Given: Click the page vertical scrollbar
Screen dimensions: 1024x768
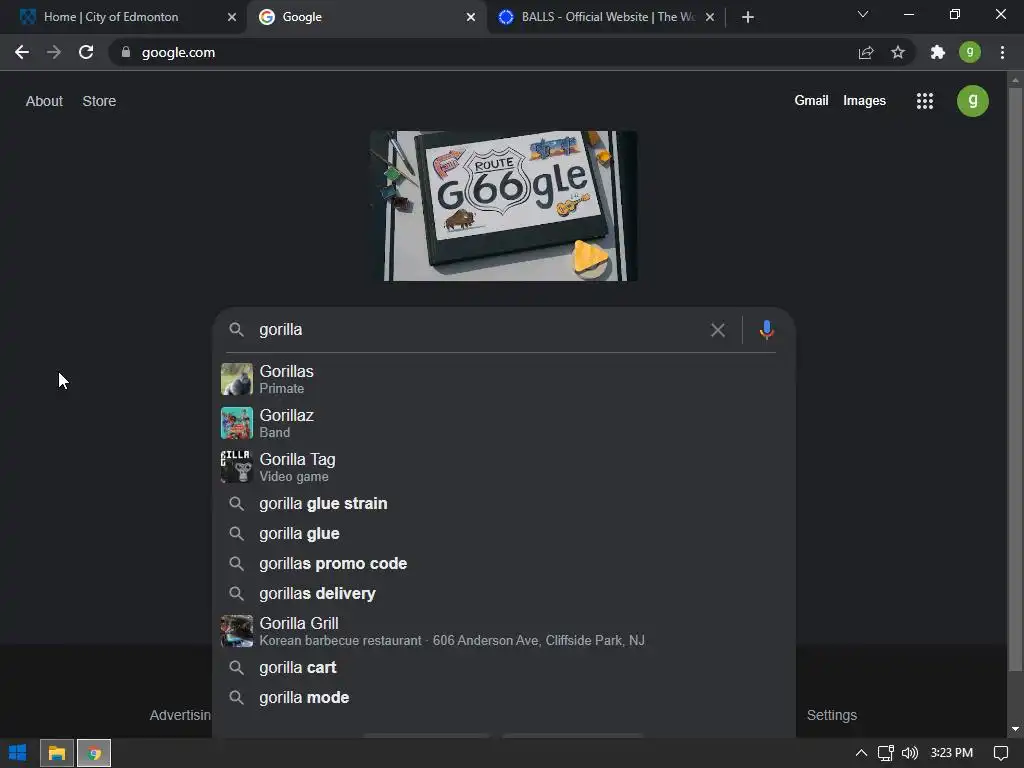Looking at the screenshot, I should [1015, 379].
